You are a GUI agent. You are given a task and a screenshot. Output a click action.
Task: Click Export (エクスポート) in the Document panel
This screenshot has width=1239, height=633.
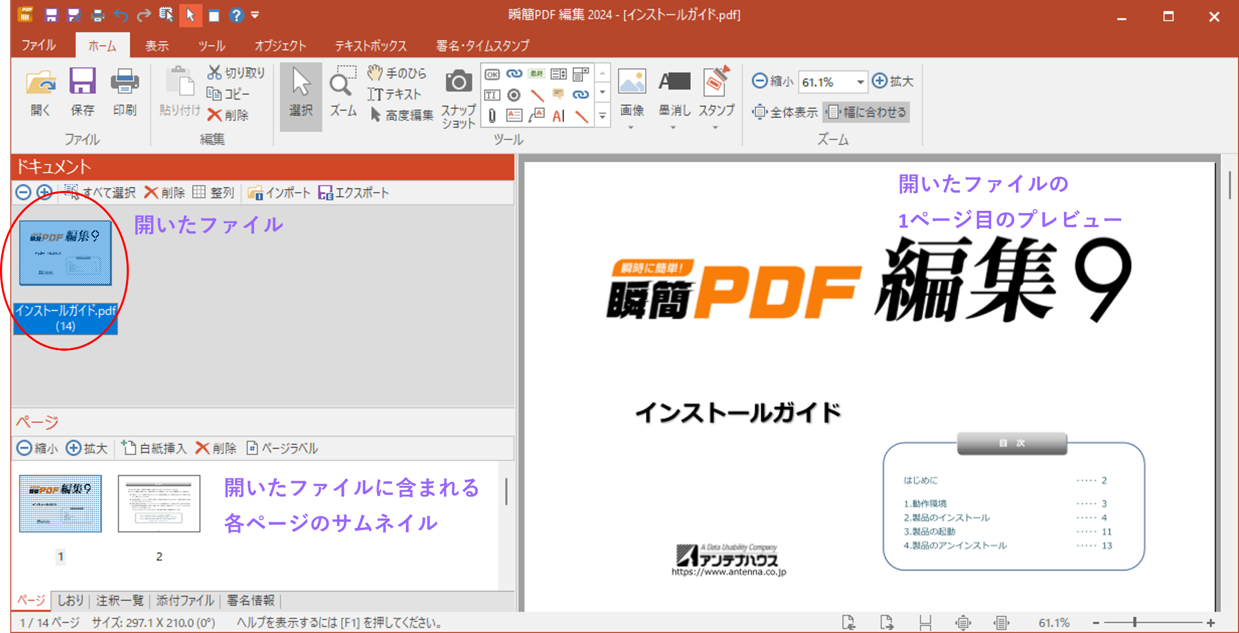pos(354,192)
